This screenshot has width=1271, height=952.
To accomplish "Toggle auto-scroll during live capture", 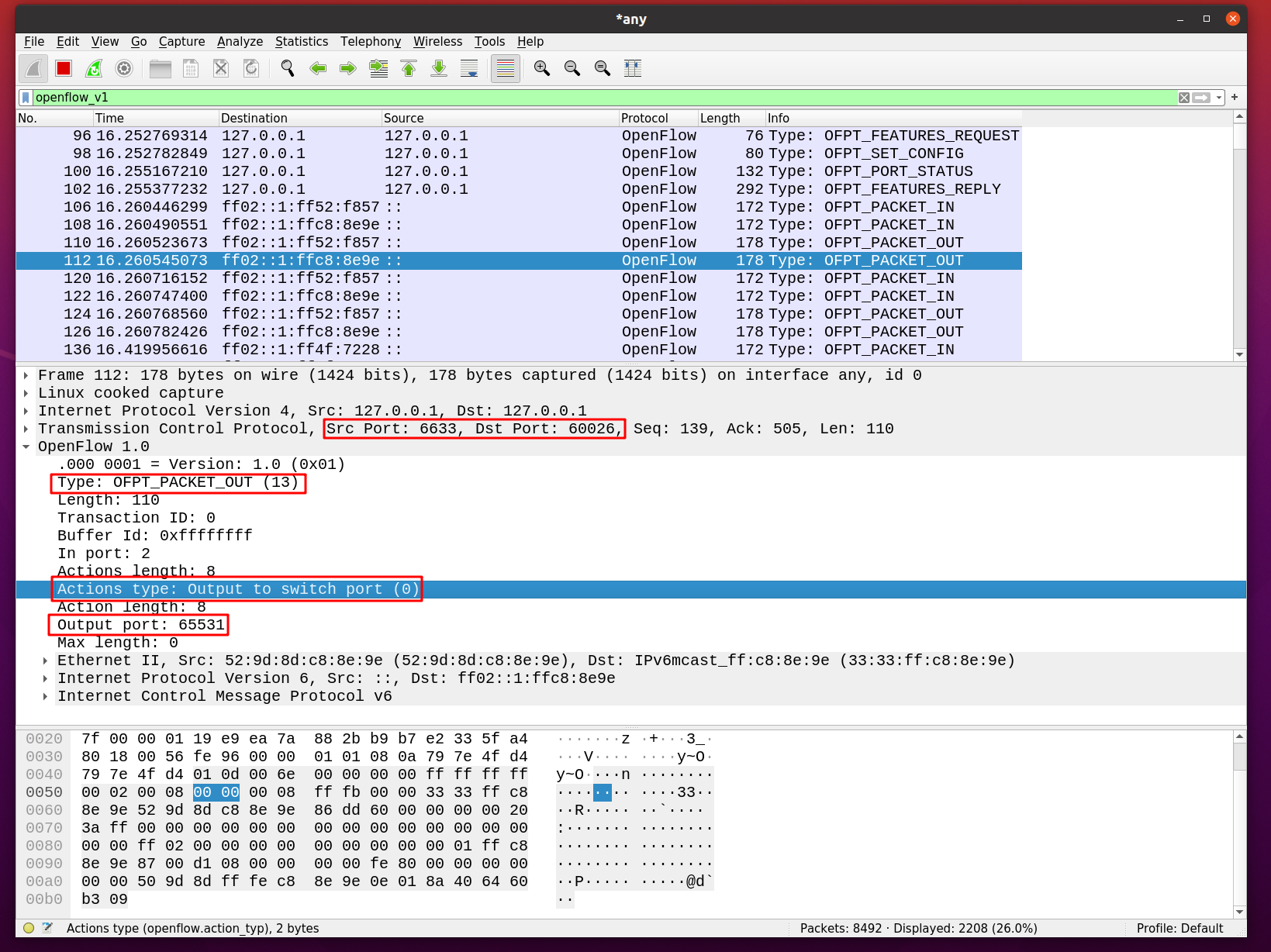I will tap(469, 69).
